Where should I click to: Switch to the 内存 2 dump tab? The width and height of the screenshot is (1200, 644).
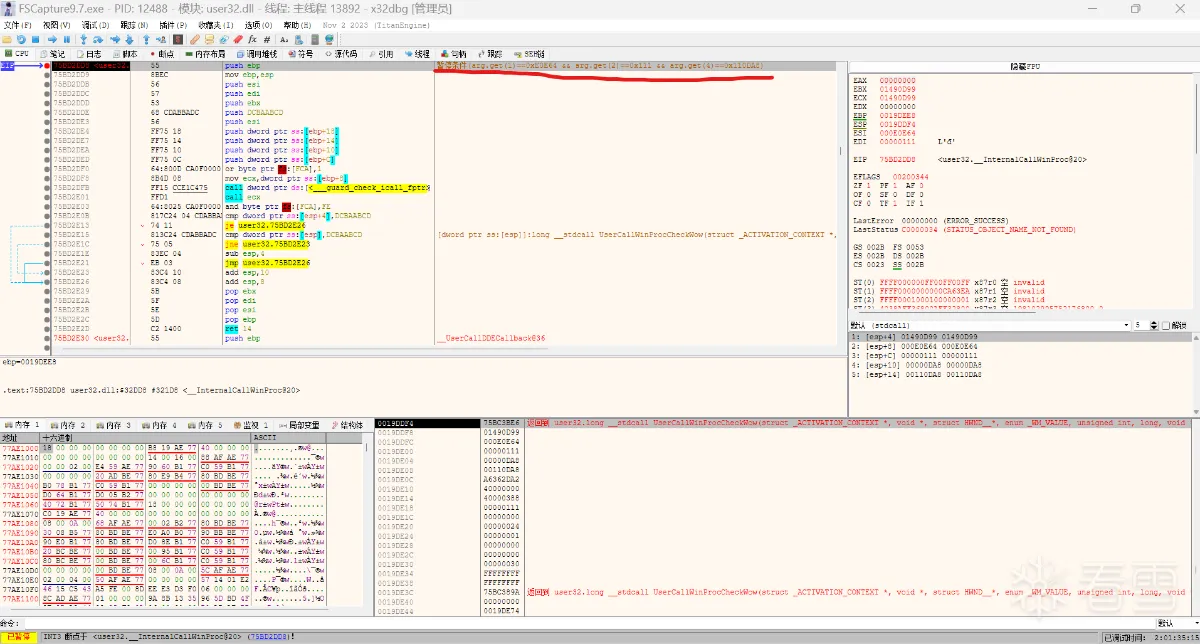(x=69, y=425)
